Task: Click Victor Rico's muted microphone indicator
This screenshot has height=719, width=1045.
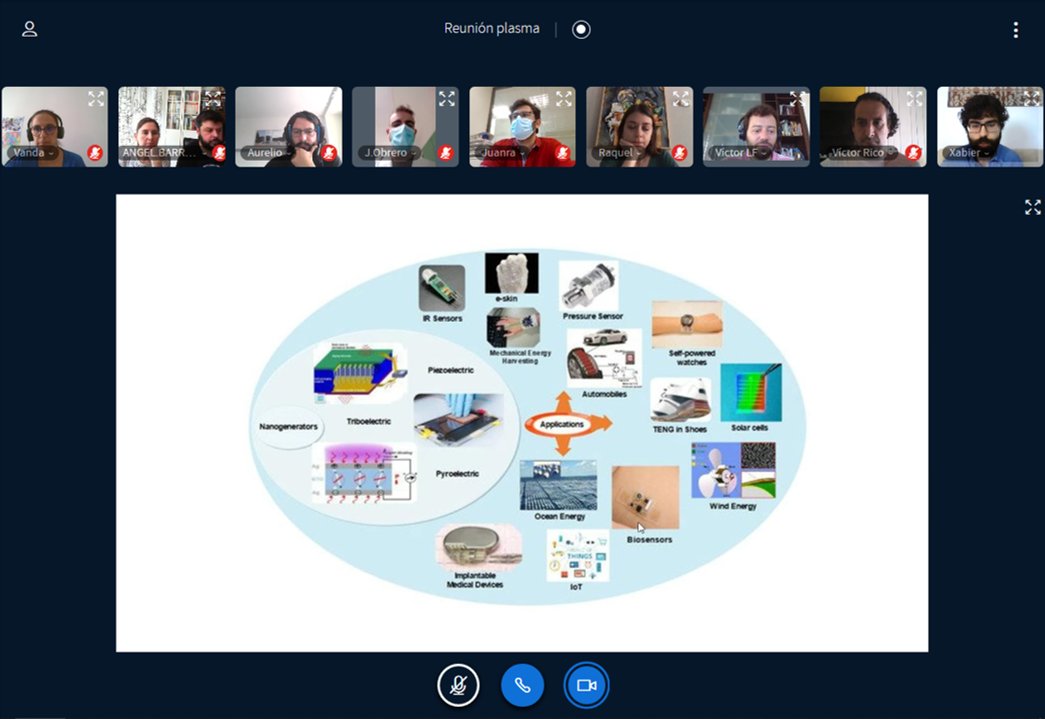Action: click(914, 153)
